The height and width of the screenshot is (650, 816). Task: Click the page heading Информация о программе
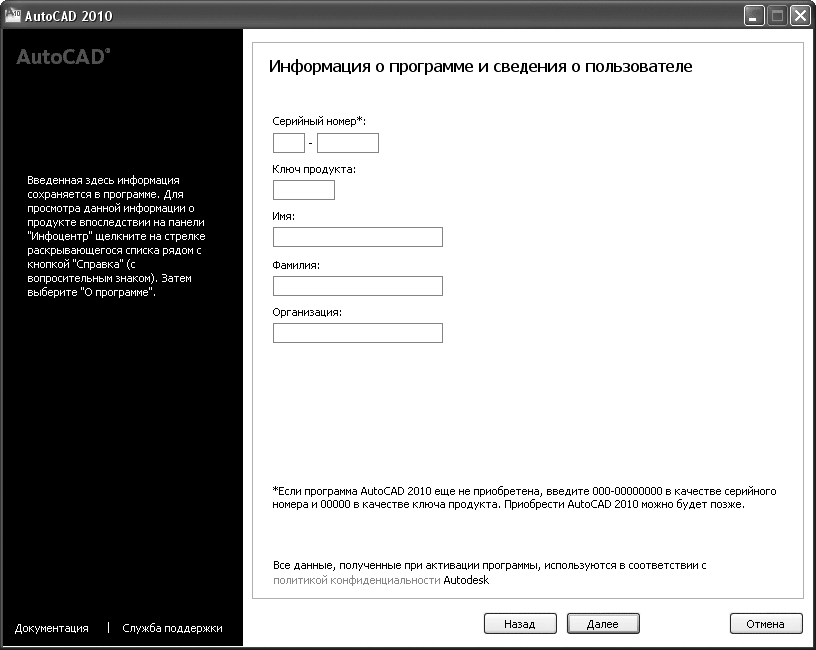(480, 67)
